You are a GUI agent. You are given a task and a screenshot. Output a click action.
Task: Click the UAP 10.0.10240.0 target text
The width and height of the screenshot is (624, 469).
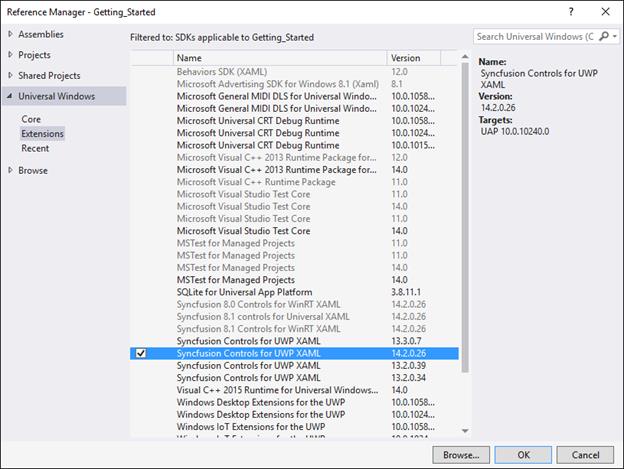click(515, 131)
